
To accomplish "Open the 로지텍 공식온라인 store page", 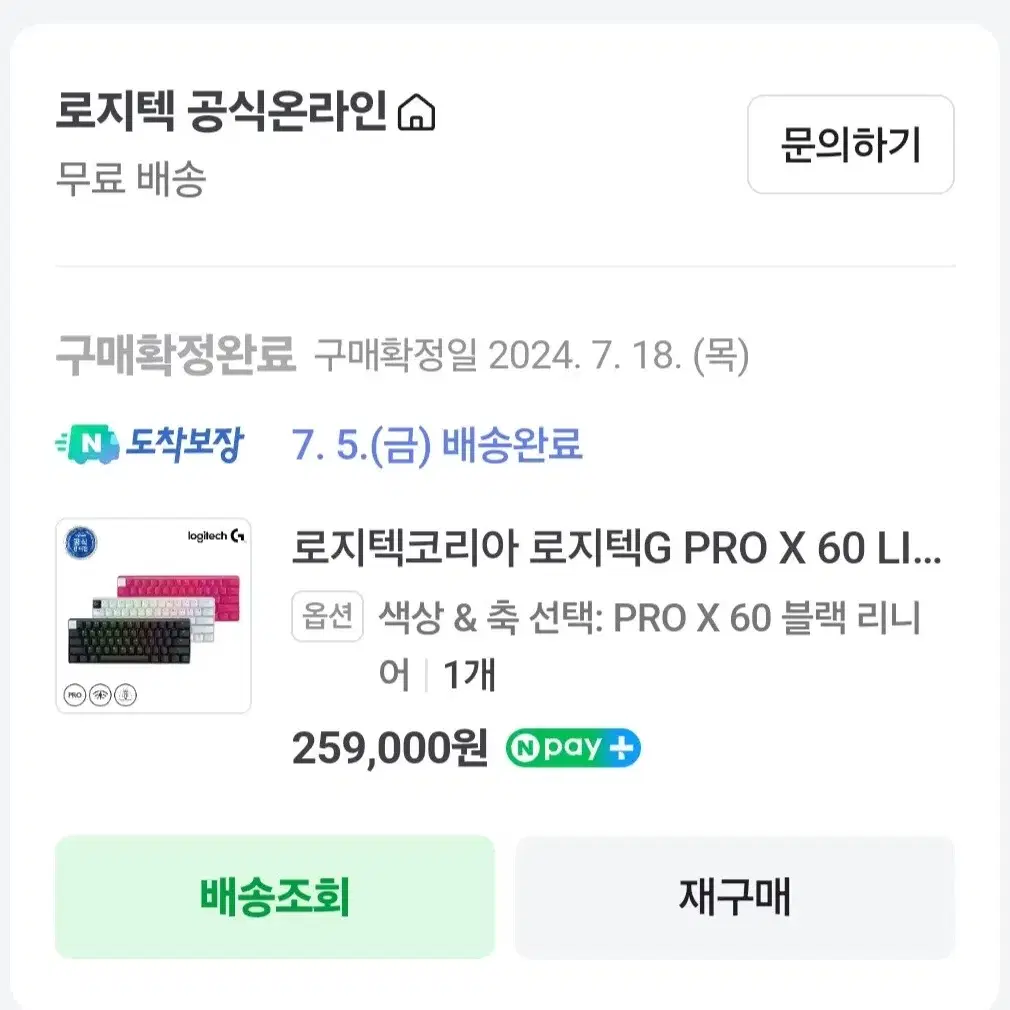I will (221, 111).
